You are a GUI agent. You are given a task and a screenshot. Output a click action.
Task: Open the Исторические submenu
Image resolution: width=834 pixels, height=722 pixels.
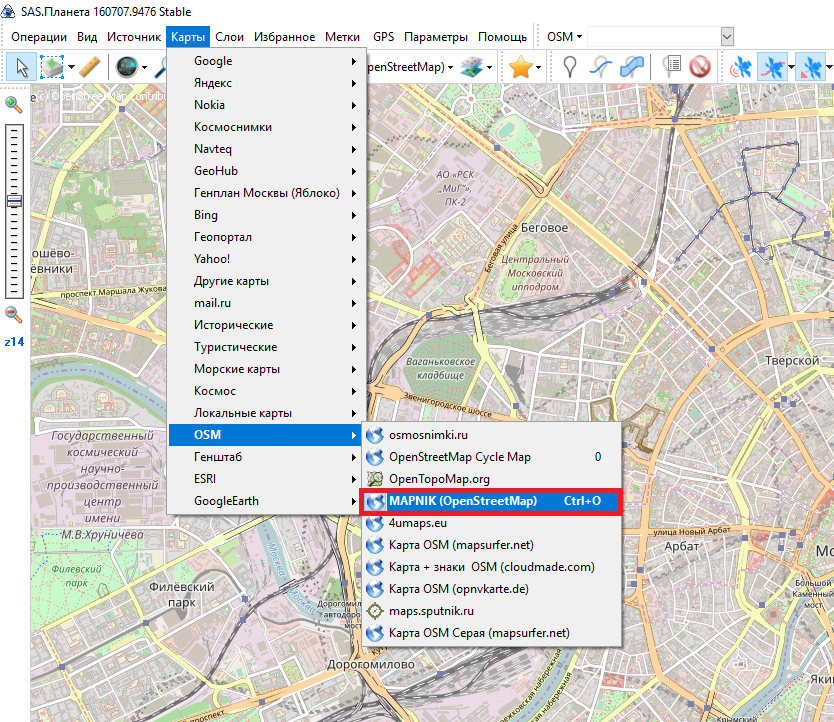click(267, 325)
